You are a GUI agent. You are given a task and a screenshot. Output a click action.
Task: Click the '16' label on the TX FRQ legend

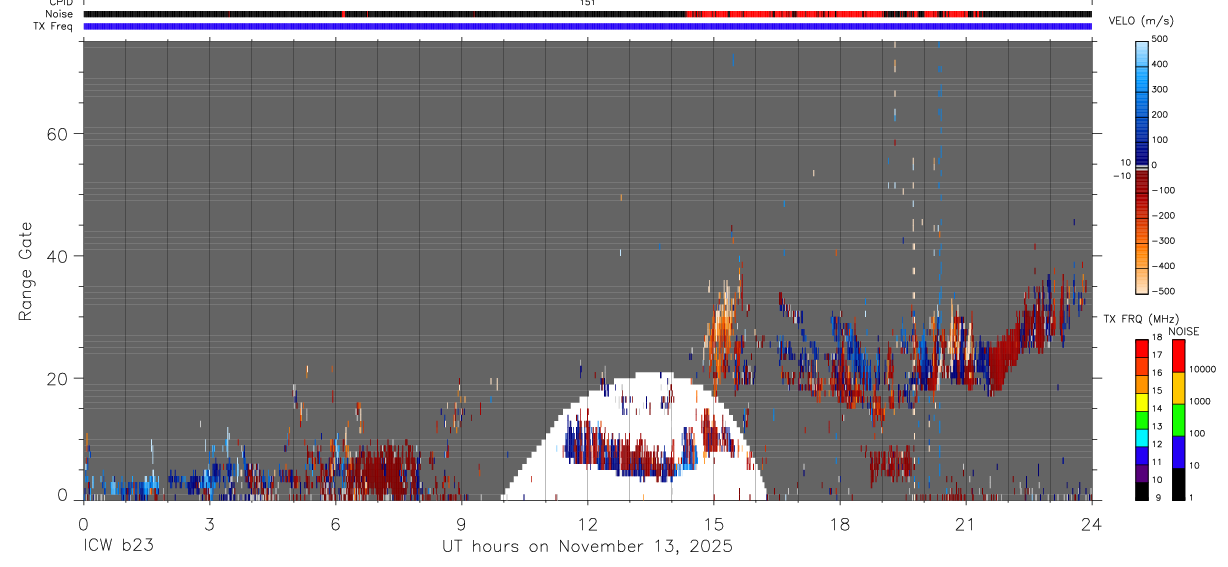tap(1156, 373)
